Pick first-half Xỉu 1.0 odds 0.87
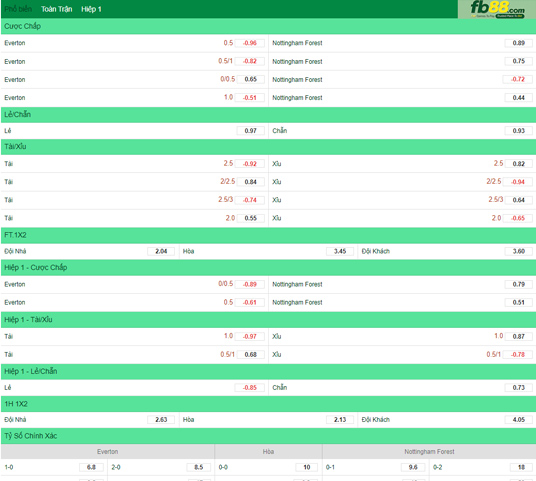The image size is (536, 481). point(519,336)
